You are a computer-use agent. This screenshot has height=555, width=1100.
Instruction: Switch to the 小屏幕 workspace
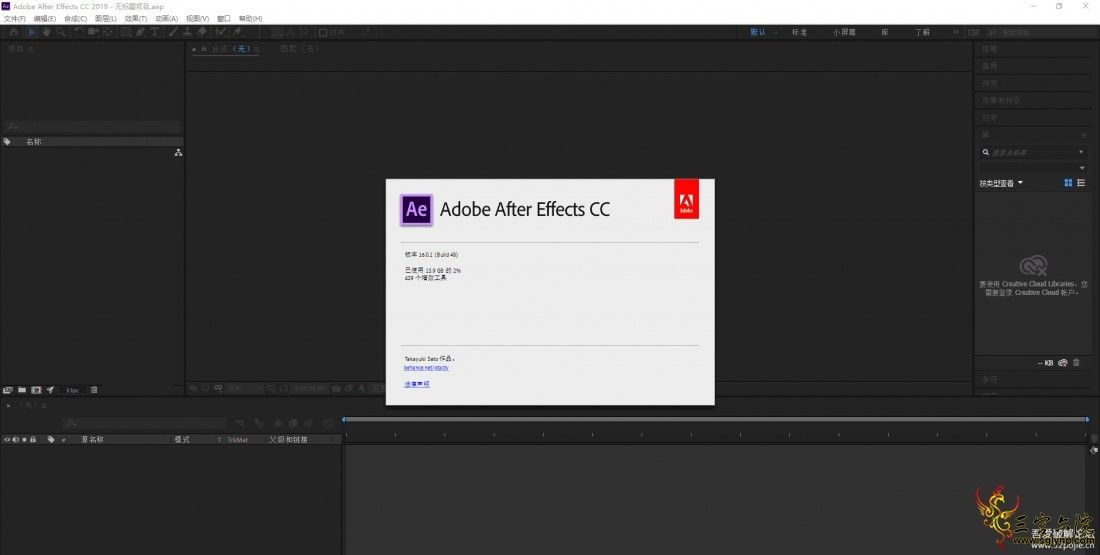coord(844,32)
